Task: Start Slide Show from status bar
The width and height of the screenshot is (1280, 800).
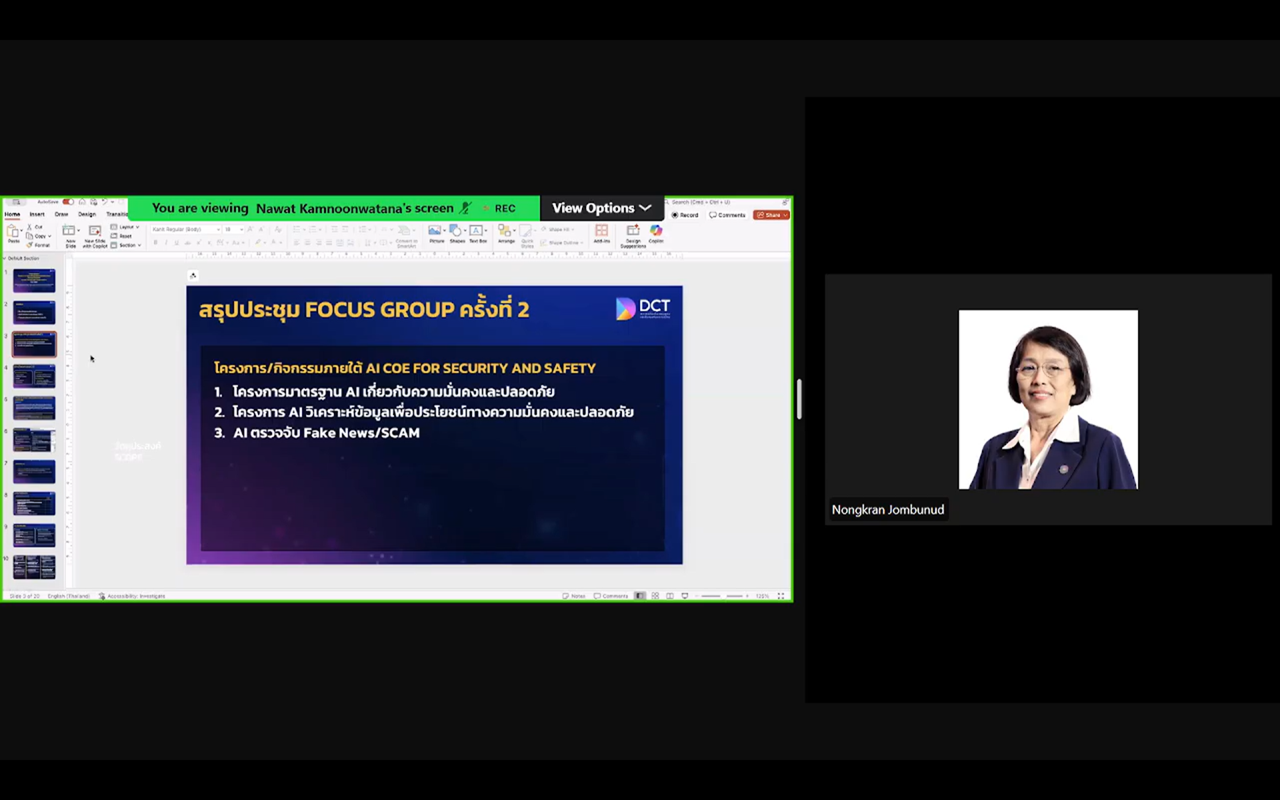Action: [x=685, y=596]
